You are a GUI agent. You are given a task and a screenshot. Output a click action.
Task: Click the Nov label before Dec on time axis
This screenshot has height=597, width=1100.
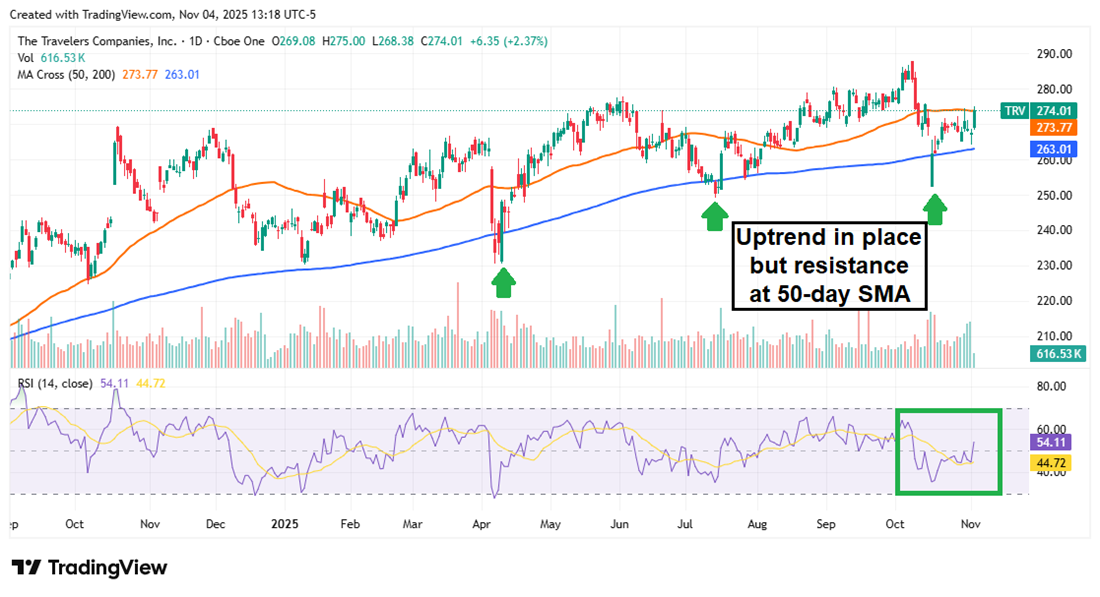pos(150,524)
